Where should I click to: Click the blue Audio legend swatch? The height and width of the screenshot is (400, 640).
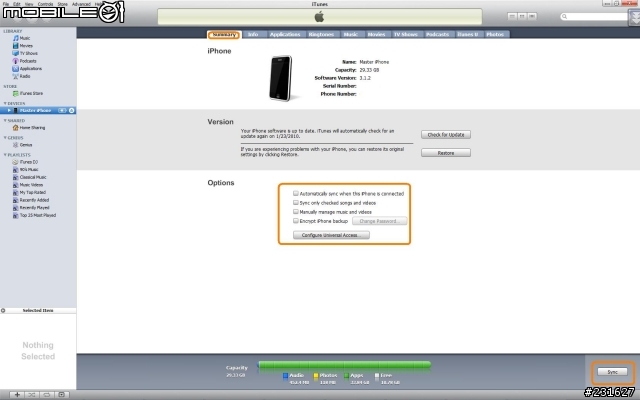(285, 376)
